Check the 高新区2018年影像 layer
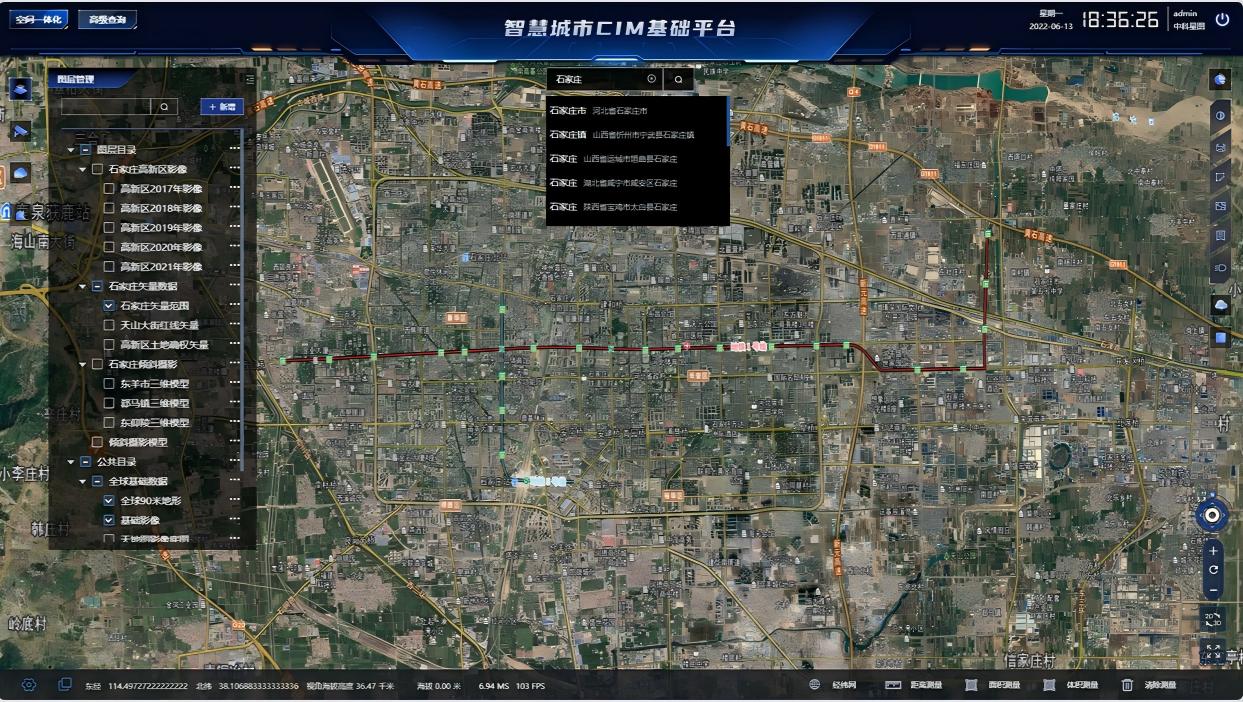The width and height of the screenshot is (1243, 702). click(110, 208)
